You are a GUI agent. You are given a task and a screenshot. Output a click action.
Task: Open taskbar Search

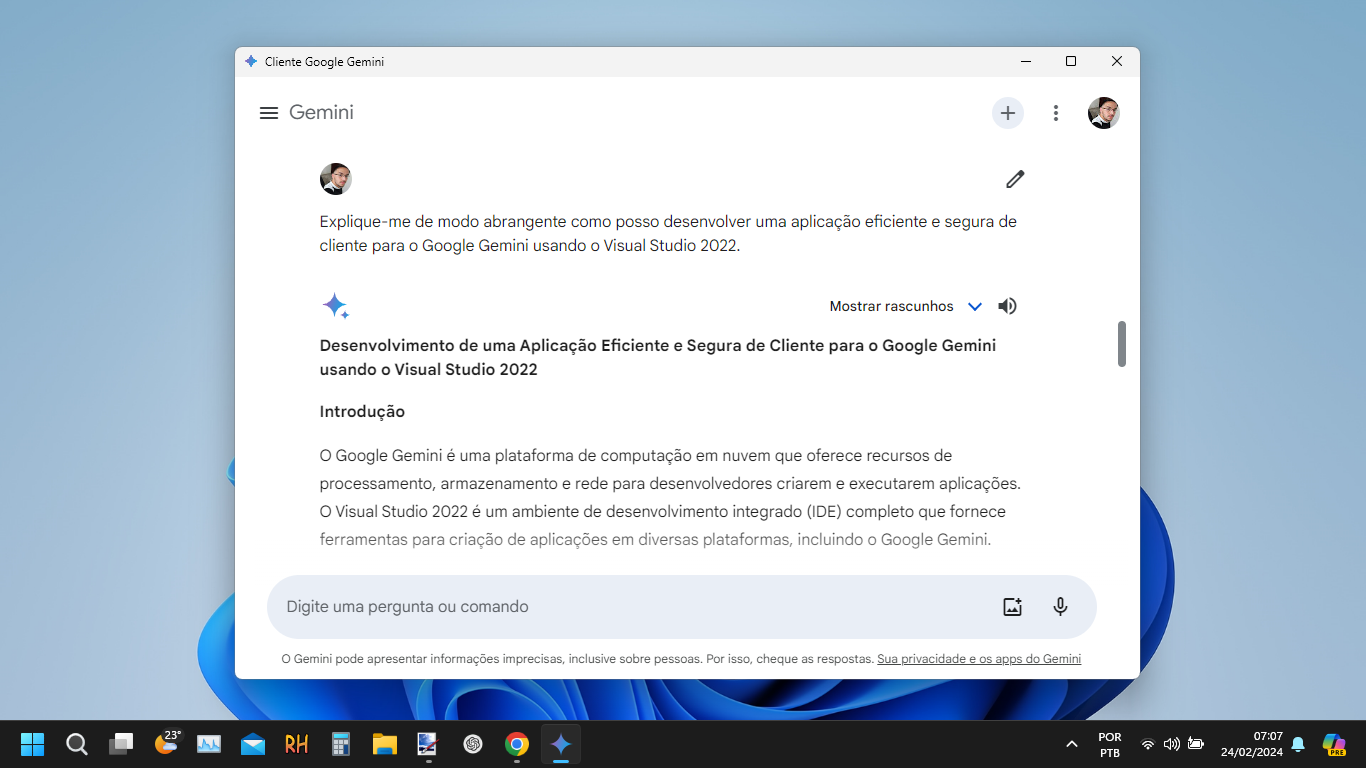point(77,744)
